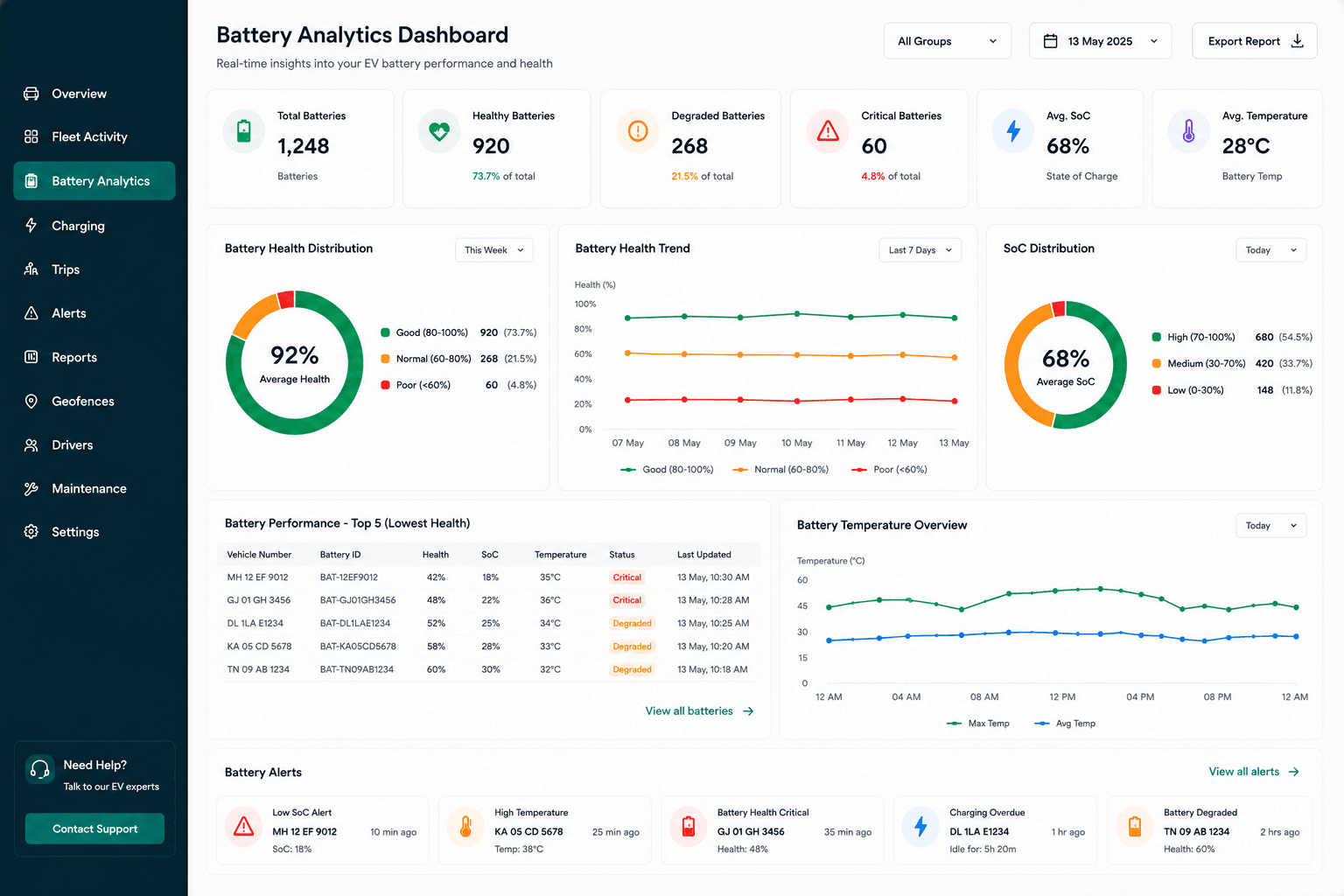
Task: Open the Geofences menu item
Action: point(94,401)
